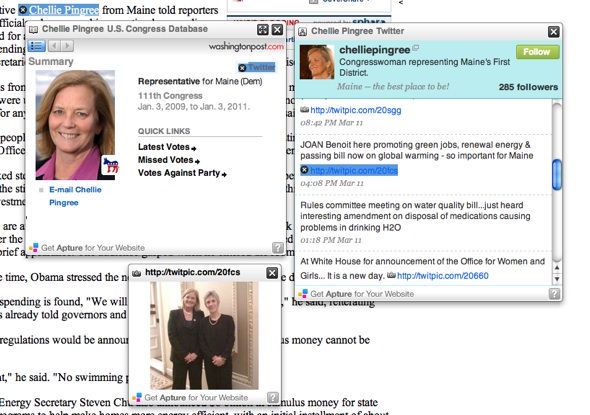This screenshot has width=590, height=415.
Task: Click the chelliepingree profile avatar thumbnail
Action: 317,62
